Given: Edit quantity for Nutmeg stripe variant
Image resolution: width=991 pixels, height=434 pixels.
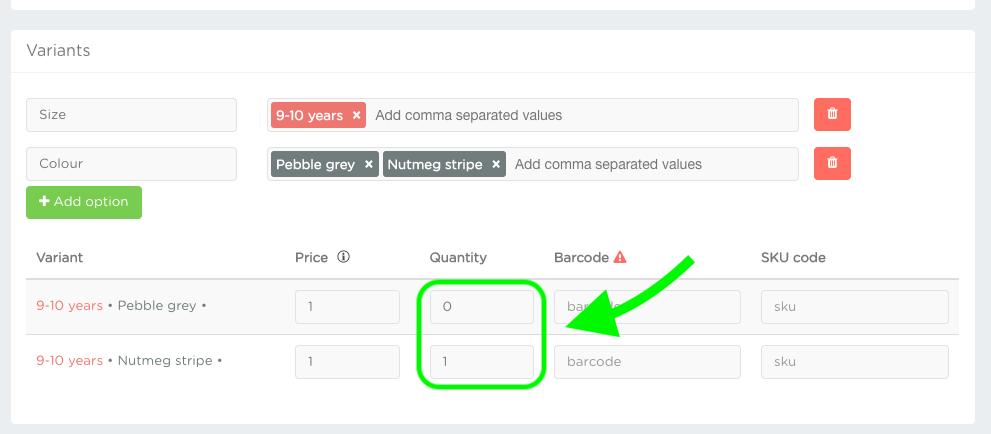Looking at the screenshot, I should (481, 361).
